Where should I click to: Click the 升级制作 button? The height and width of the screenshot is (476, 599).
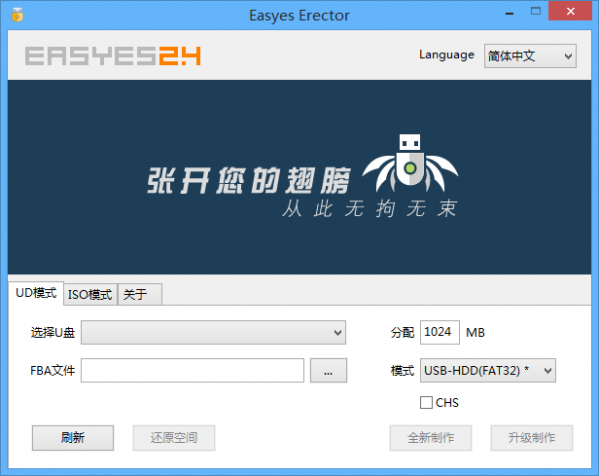click(532, 437)
